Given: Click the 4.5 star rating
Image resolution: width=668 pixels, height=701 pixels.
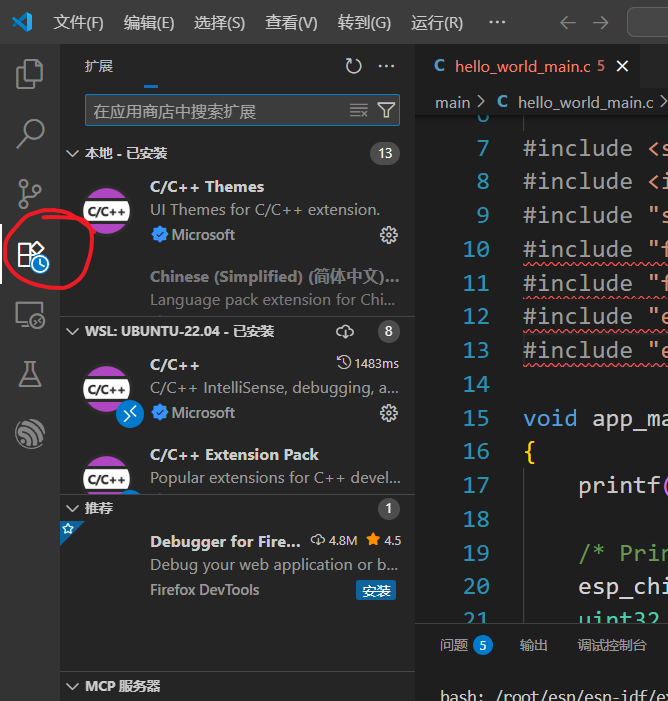Looking at the screenshot, I should [384, 541].
